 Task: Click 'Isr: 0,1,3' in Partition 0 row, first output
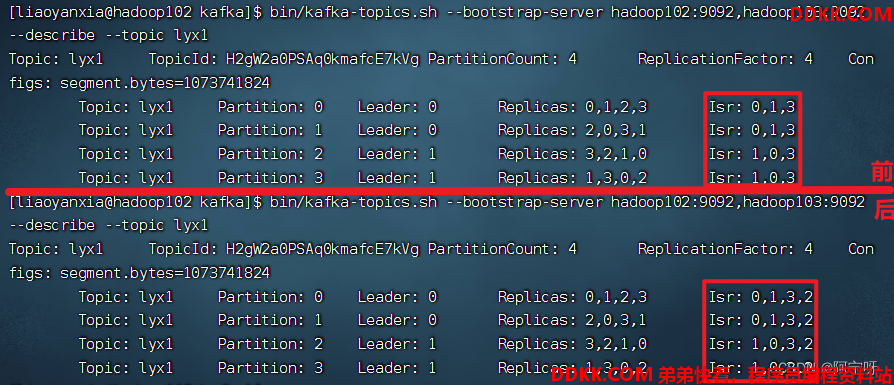click(x=751, y=107)
